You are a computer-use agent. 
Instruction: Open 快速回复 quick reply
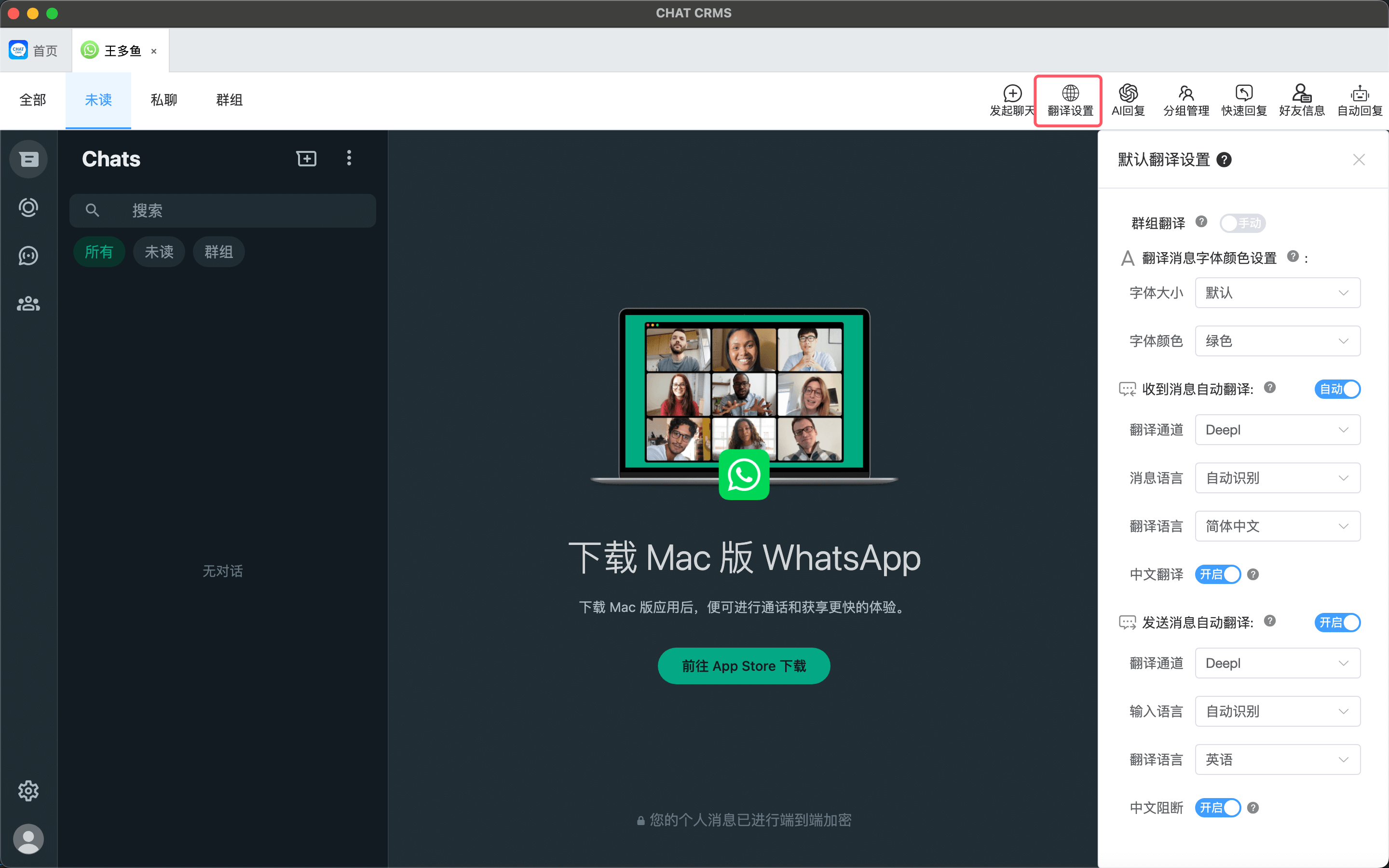point(1244,100)
